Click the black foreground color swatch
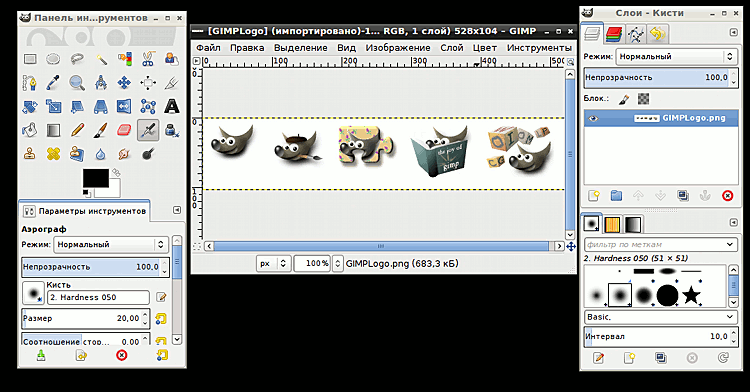The image size is (750, 392). [96, 178]
